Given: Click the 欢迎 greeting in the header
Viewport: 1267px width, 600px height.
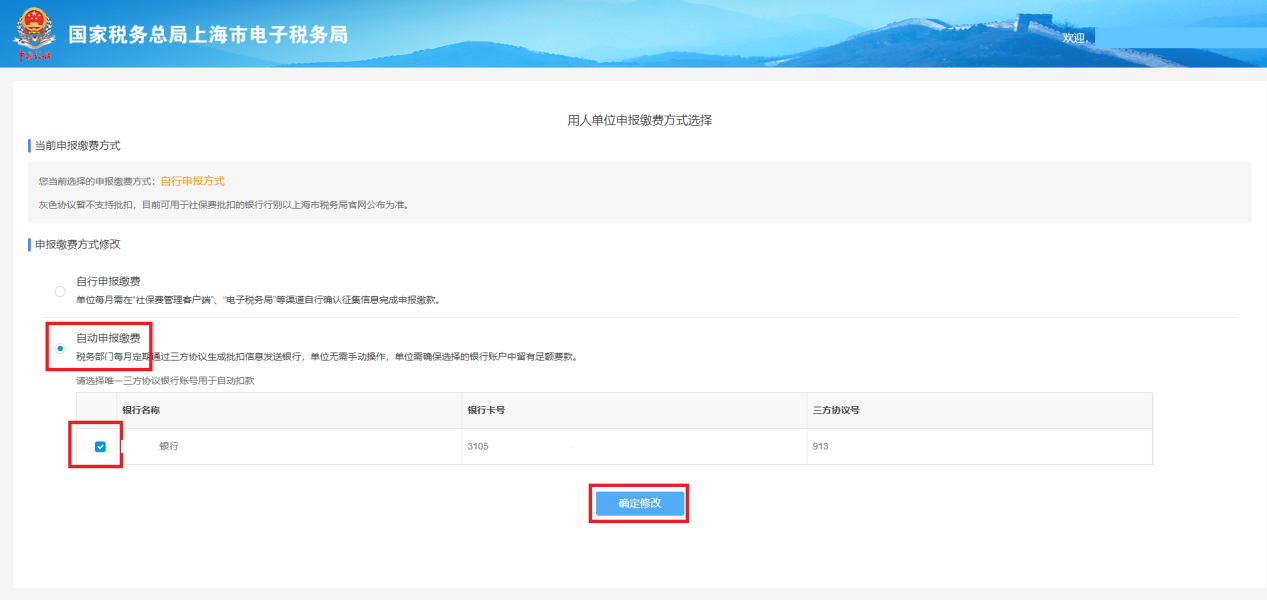Looking at the screenshot, I should tap(1074, 37).
